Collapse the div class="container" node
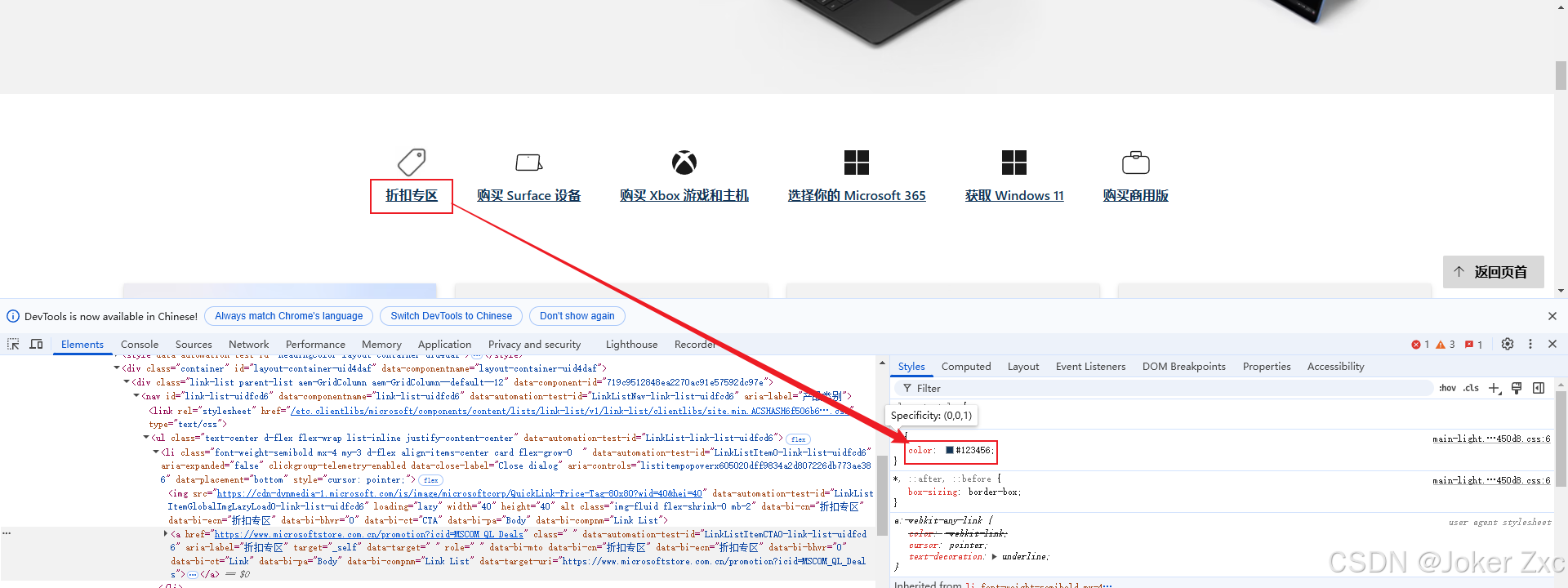Viewport: 1568px width, 588px height. [117, 368]
